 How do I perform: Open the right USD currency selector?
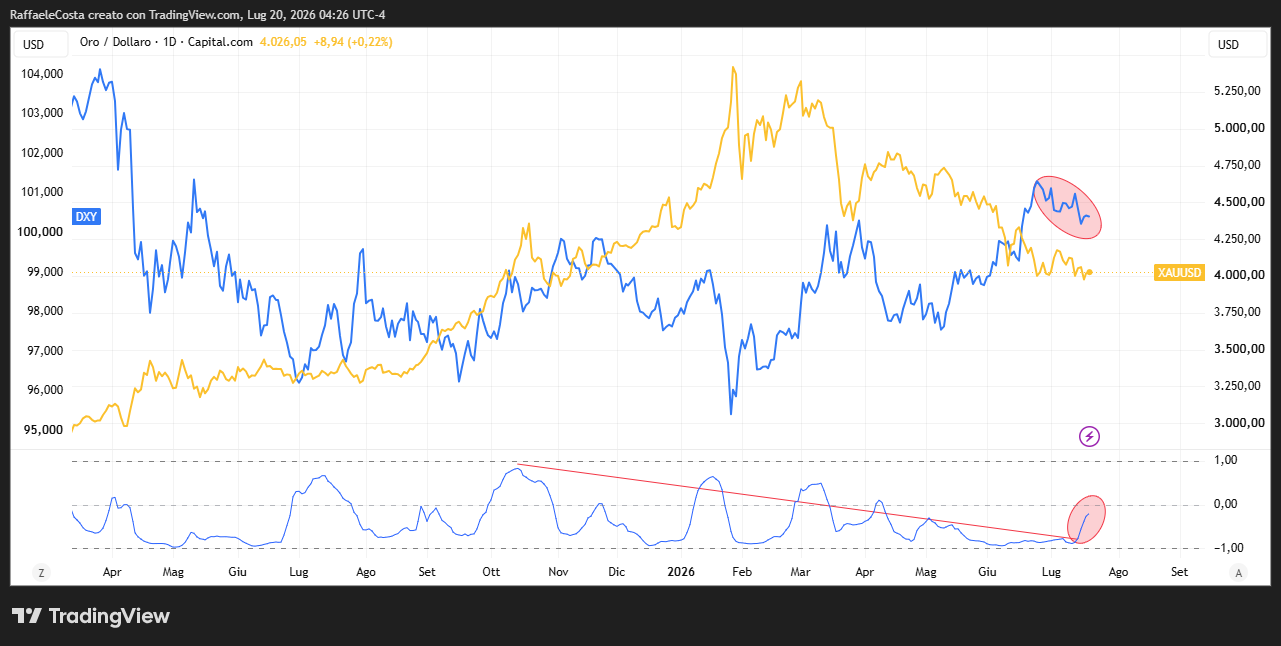1228,44
